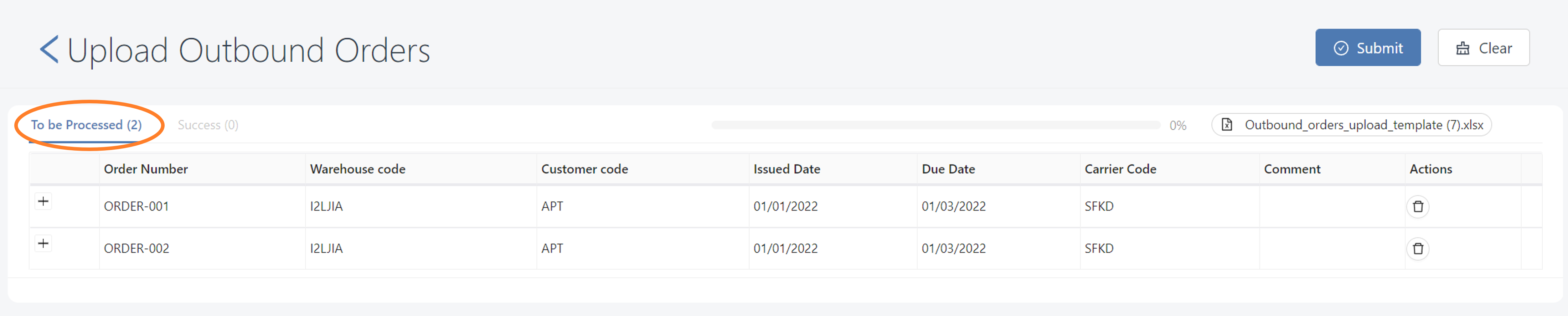Open the Success (0) tab
Image resolution: width=1568 pixels, height=316 pixels.
pyautogui.click(x=207, y=125)
